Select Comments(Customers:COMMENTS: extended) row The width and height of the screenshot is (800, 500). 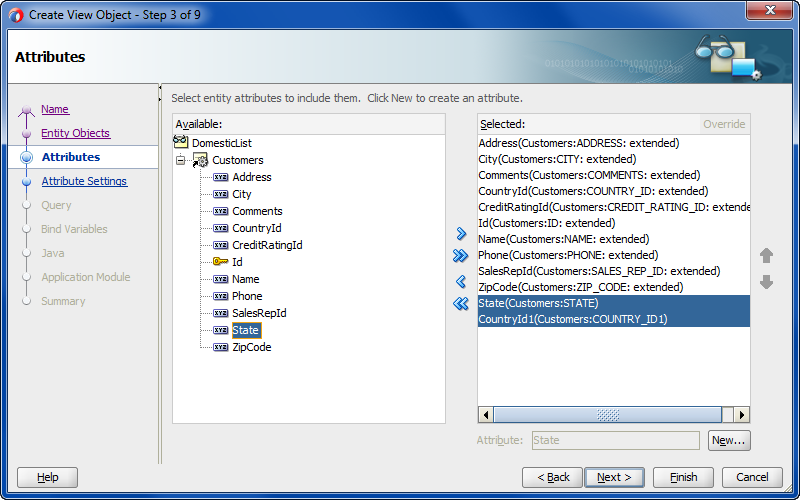614,175
